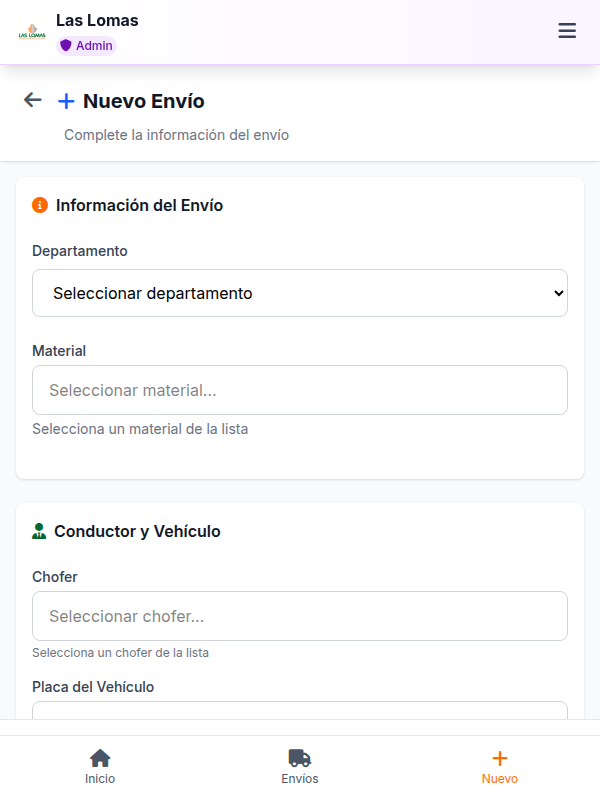
Task: Click the back arrow above Nuevo Envío
Action: click(31, 100)
